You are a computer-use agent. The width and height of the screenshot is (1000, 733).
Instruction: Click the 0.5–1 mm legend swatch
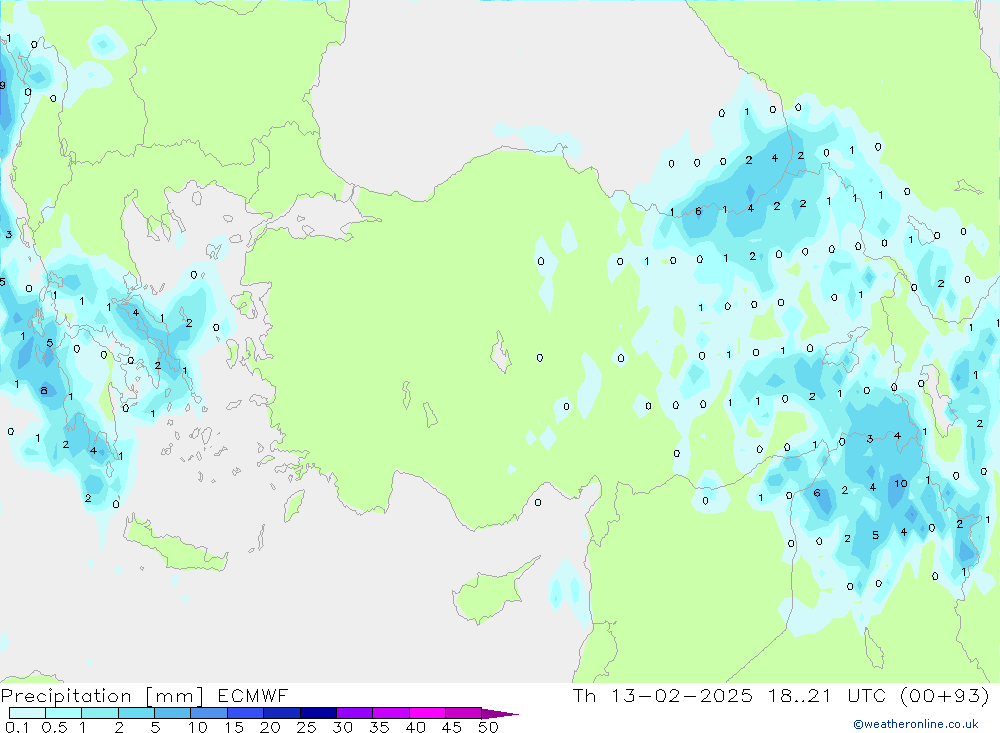click(64, 713)
